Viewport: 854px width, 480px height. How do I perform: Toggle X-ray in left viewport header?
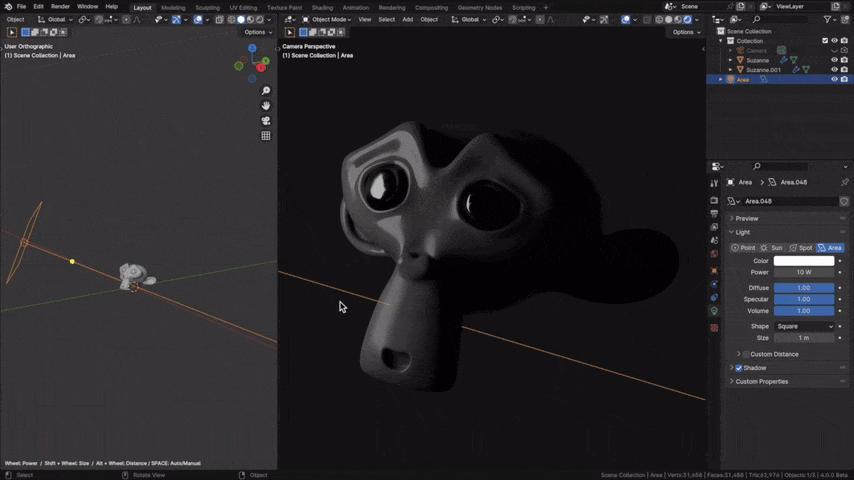tap(219, 20)
